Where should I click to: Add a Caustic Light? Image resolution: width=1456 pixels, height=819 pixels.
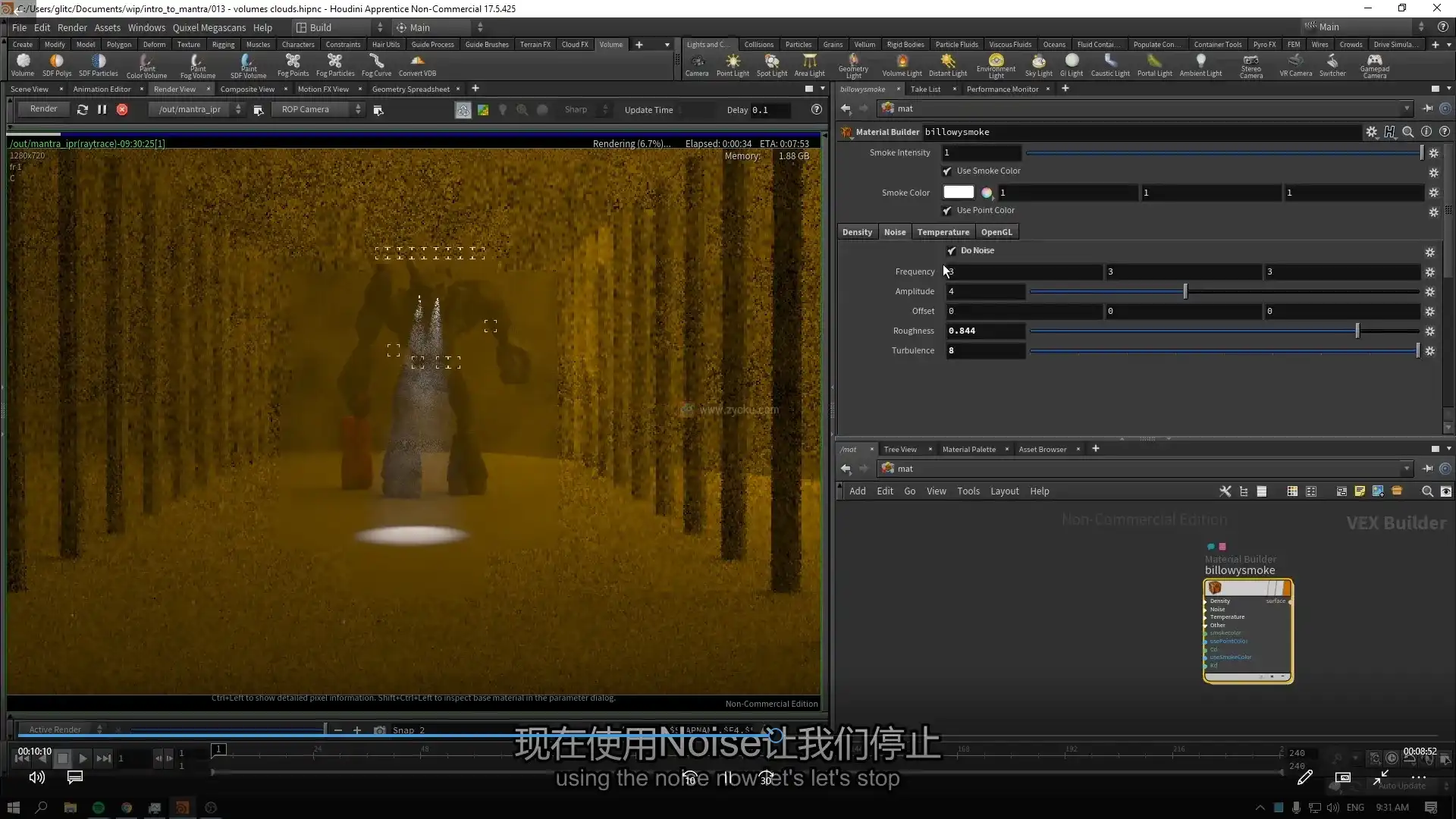(1109, 64)
